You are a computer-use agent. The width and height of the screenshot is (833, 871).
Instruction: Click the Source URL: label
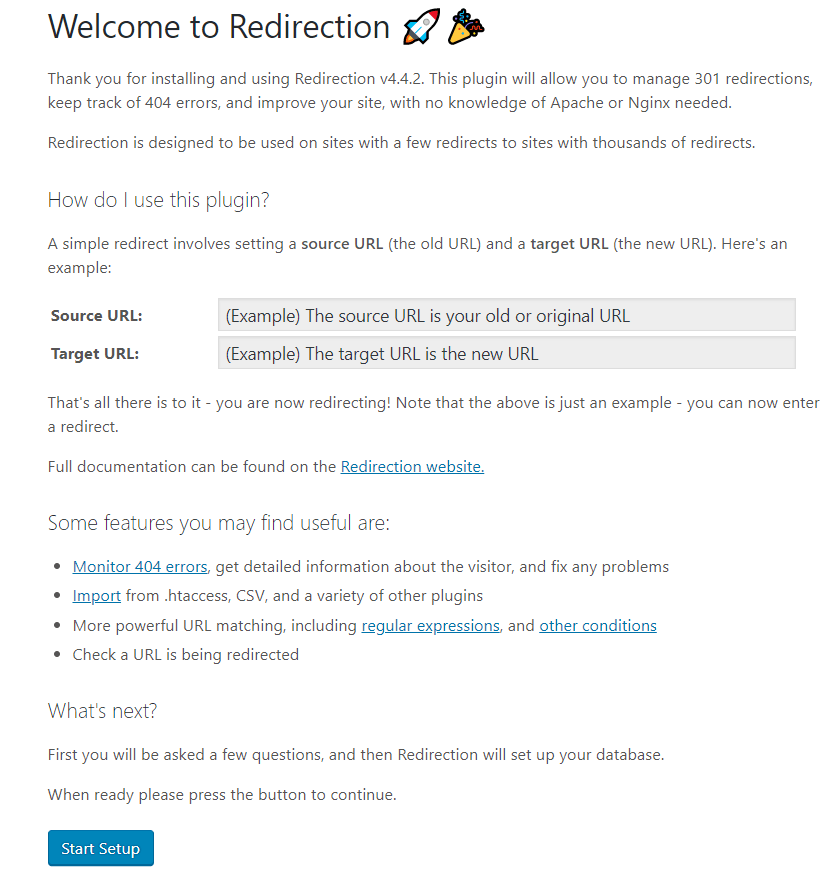[x=97, y=316]
